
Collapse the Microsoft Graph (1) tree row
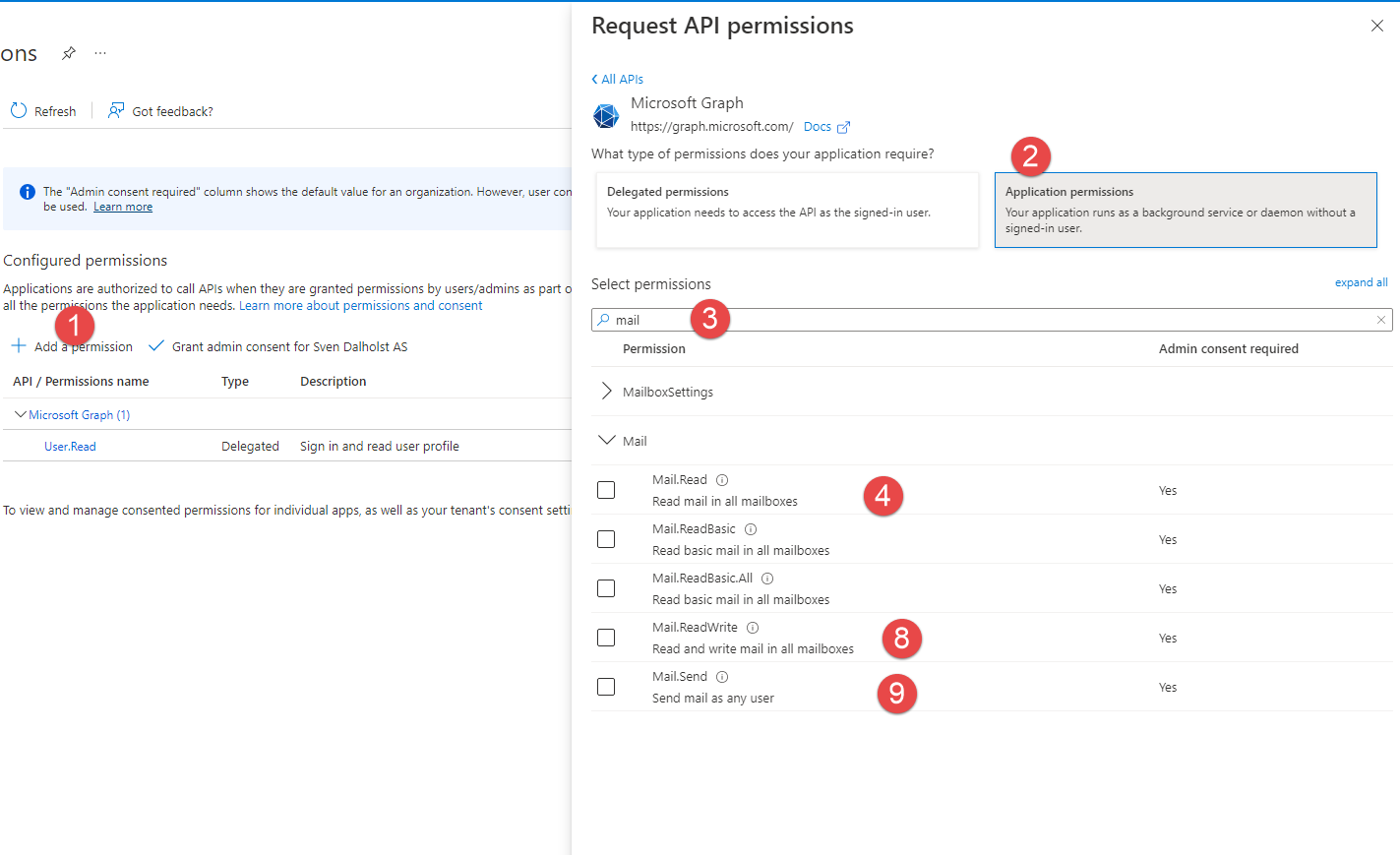pyautogui.click(x=20, y=415)
